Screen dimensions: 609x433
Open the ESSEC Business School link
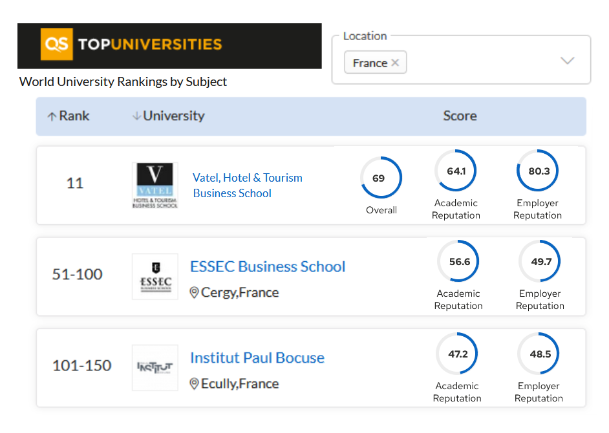(268, 267)
